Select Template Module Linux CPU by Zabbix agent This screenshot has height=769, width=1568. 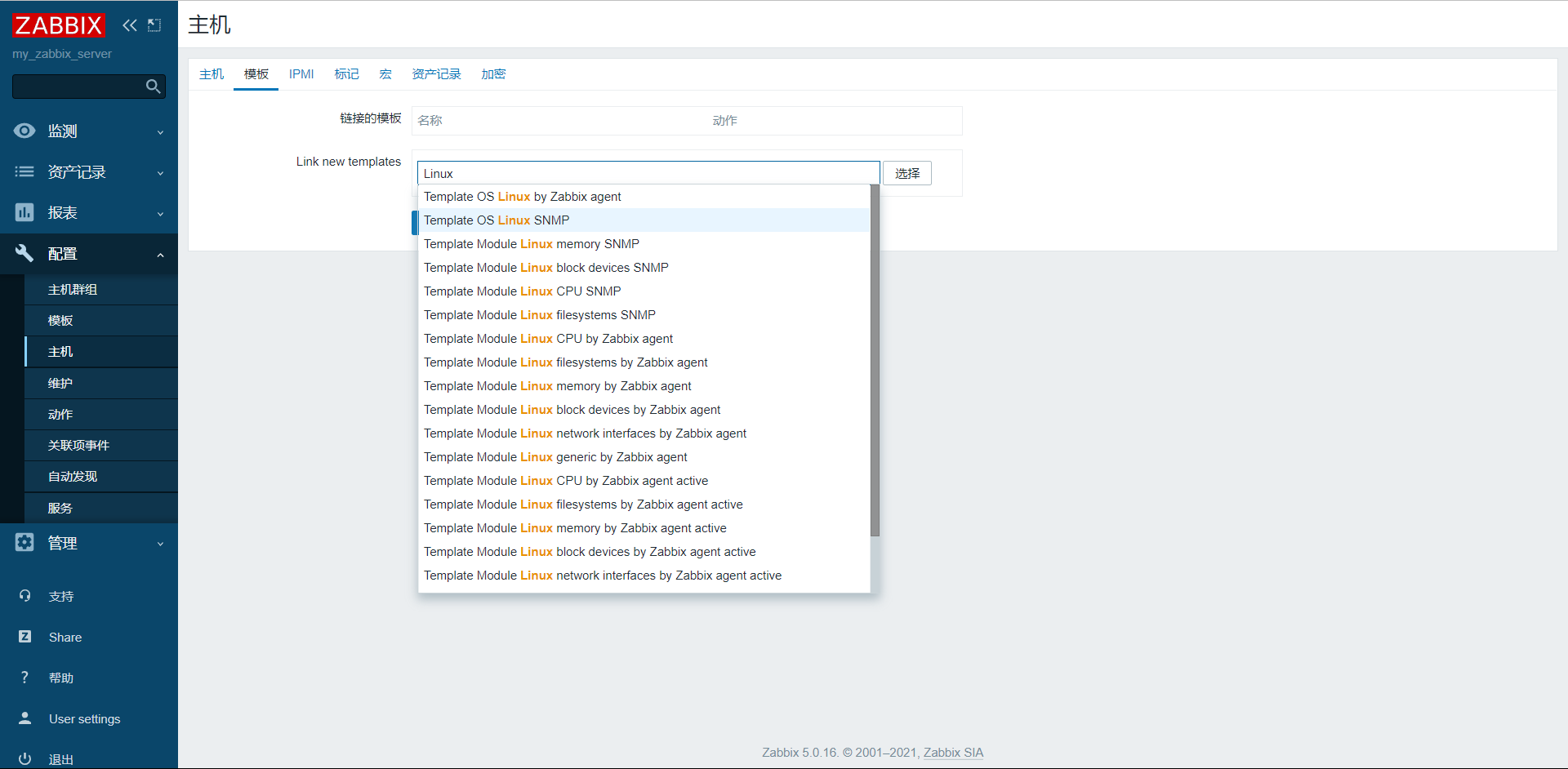(644, 339)
